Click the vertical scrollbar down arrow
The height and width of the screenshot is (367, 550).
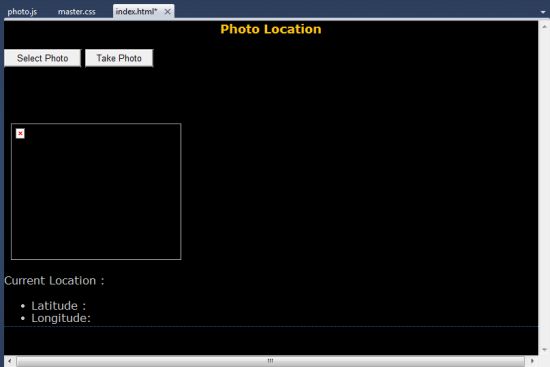tap(544, 349)
